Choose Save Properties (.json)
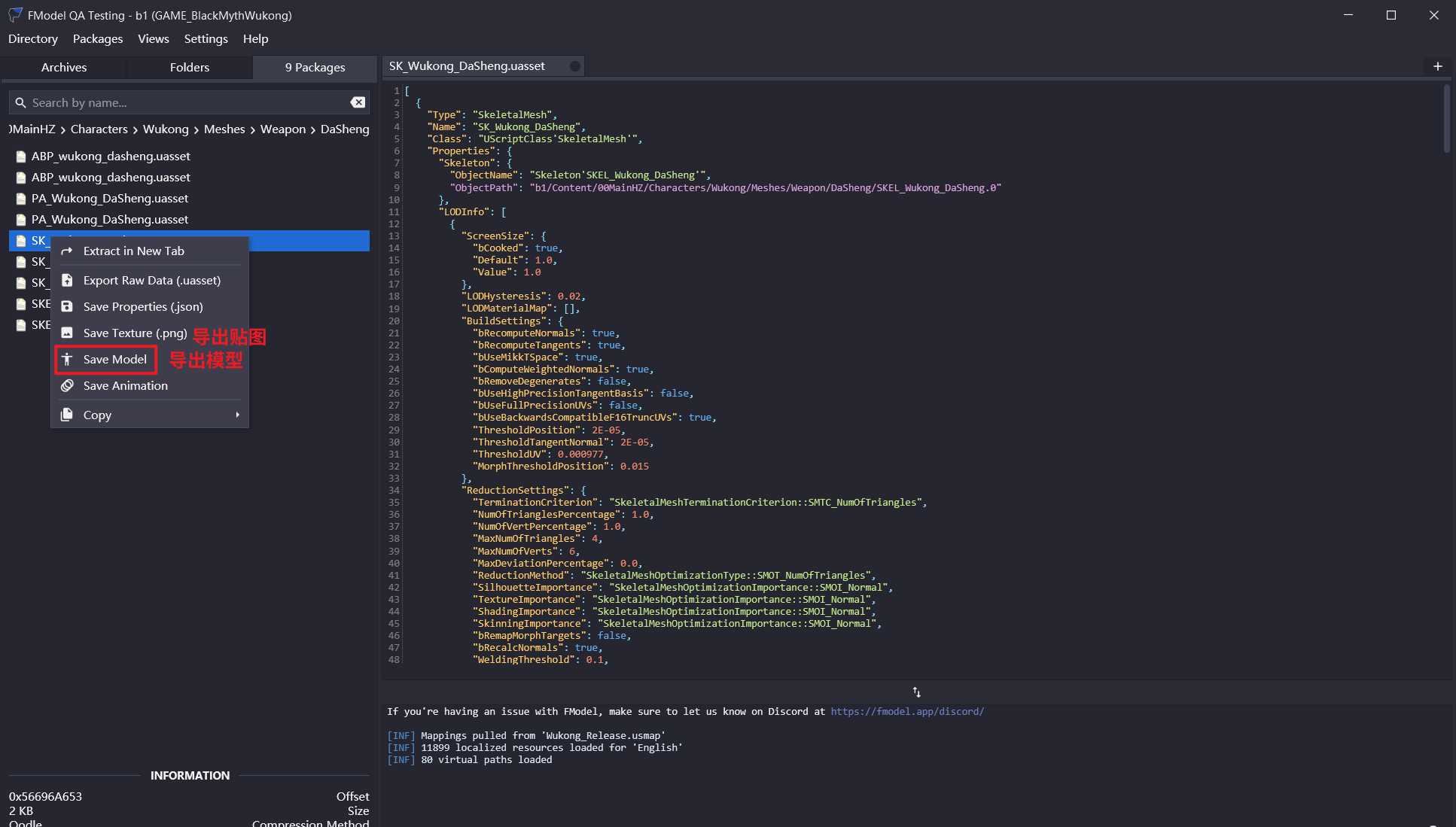Image resolution: width=1456 pixels, height=827 pixels. pos(150,306)
